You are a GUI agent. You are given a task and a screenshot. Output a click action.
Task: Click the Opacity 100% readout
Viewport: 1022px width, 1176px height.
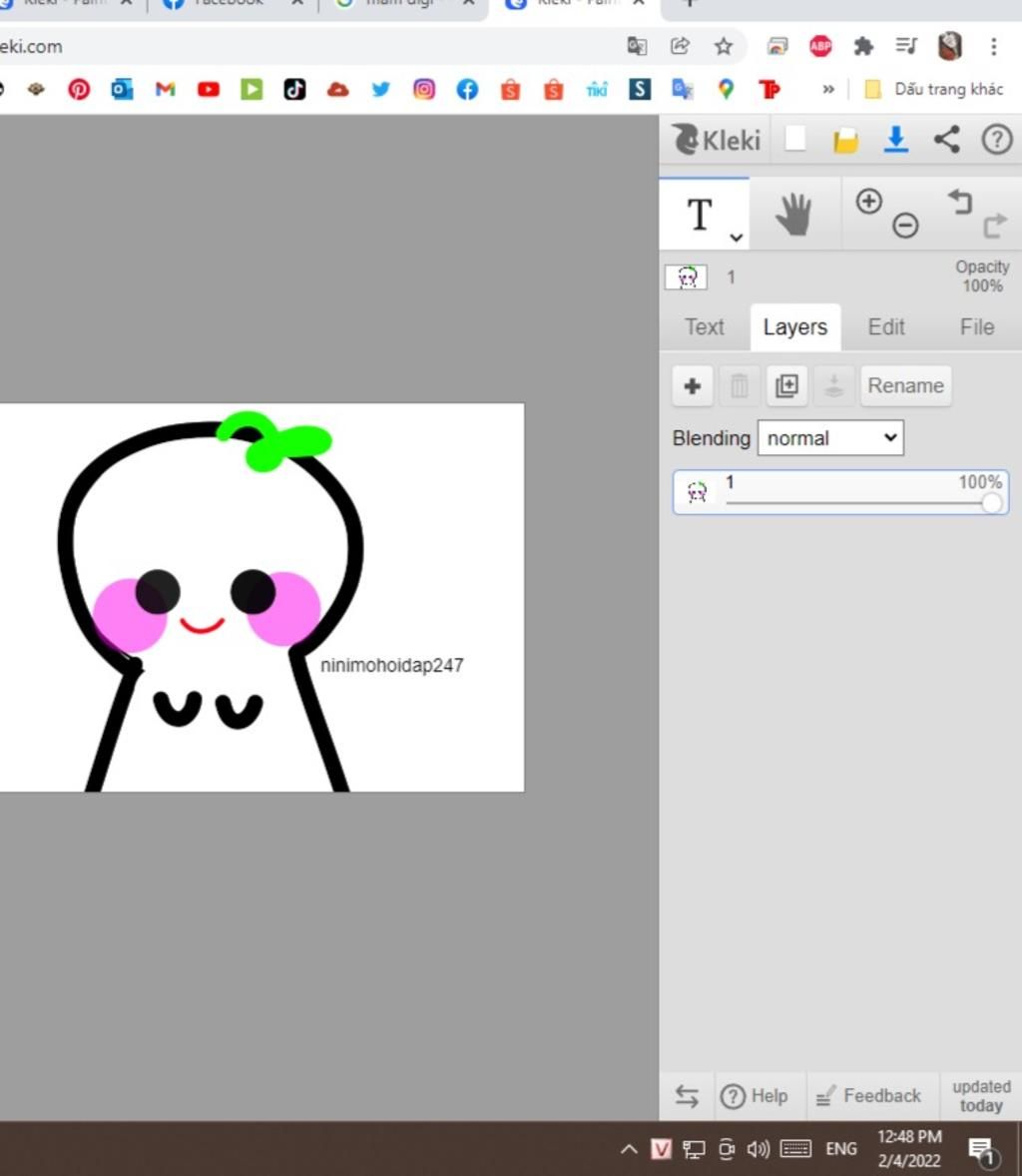982,276
